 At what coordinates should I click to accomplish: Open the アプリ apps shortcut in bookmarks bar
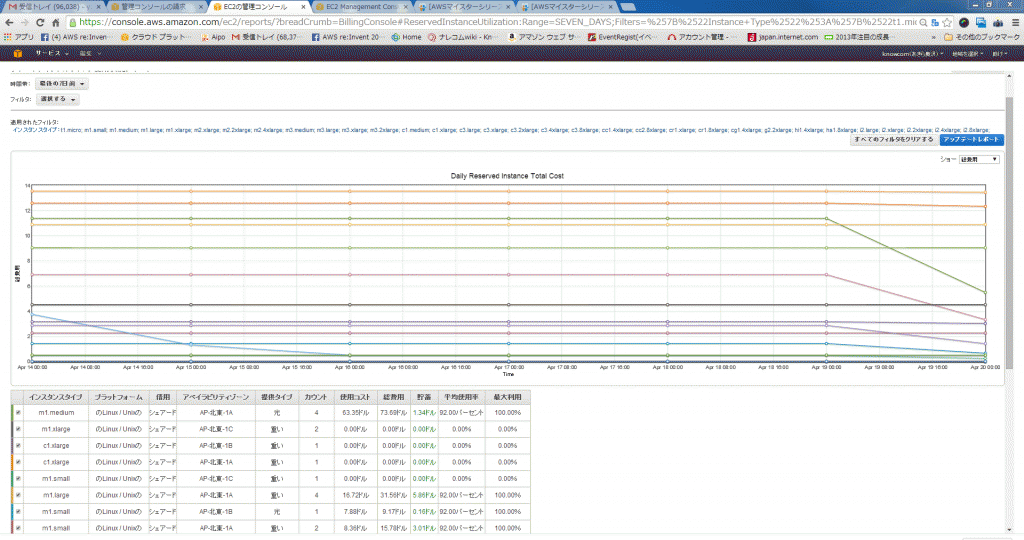point(19,37)
